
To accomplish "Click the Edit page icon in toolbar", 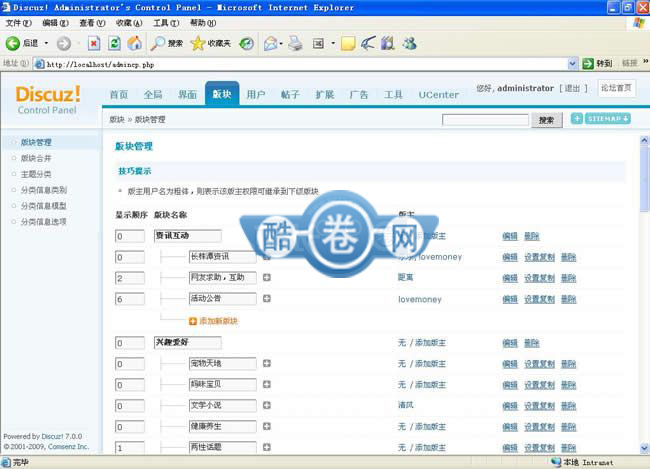I will click(x=318, y=43).
